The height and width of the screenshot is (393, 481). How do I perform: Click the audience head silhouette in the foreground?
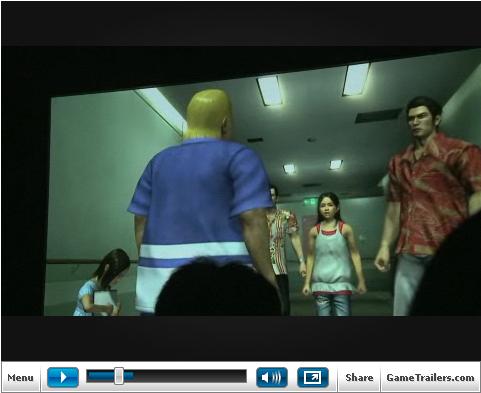tap(218, 288)
